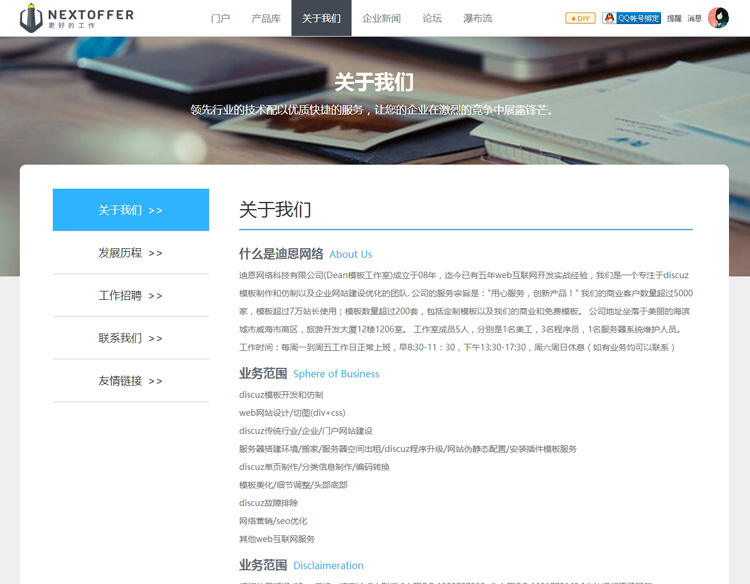Click the Sphere of Business subtitle
Viewport: 750px width, 584px height.
336,374
